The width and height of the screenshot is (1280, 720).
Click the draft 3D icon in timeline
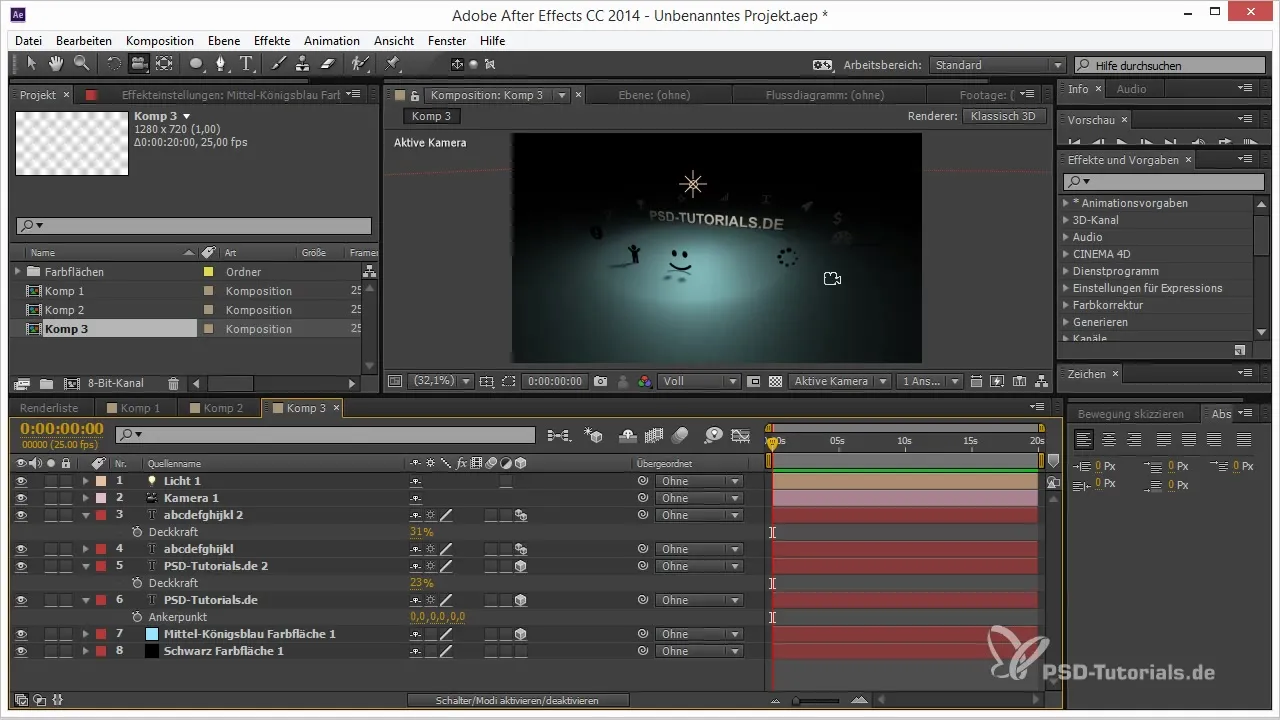tap(593, 435)
